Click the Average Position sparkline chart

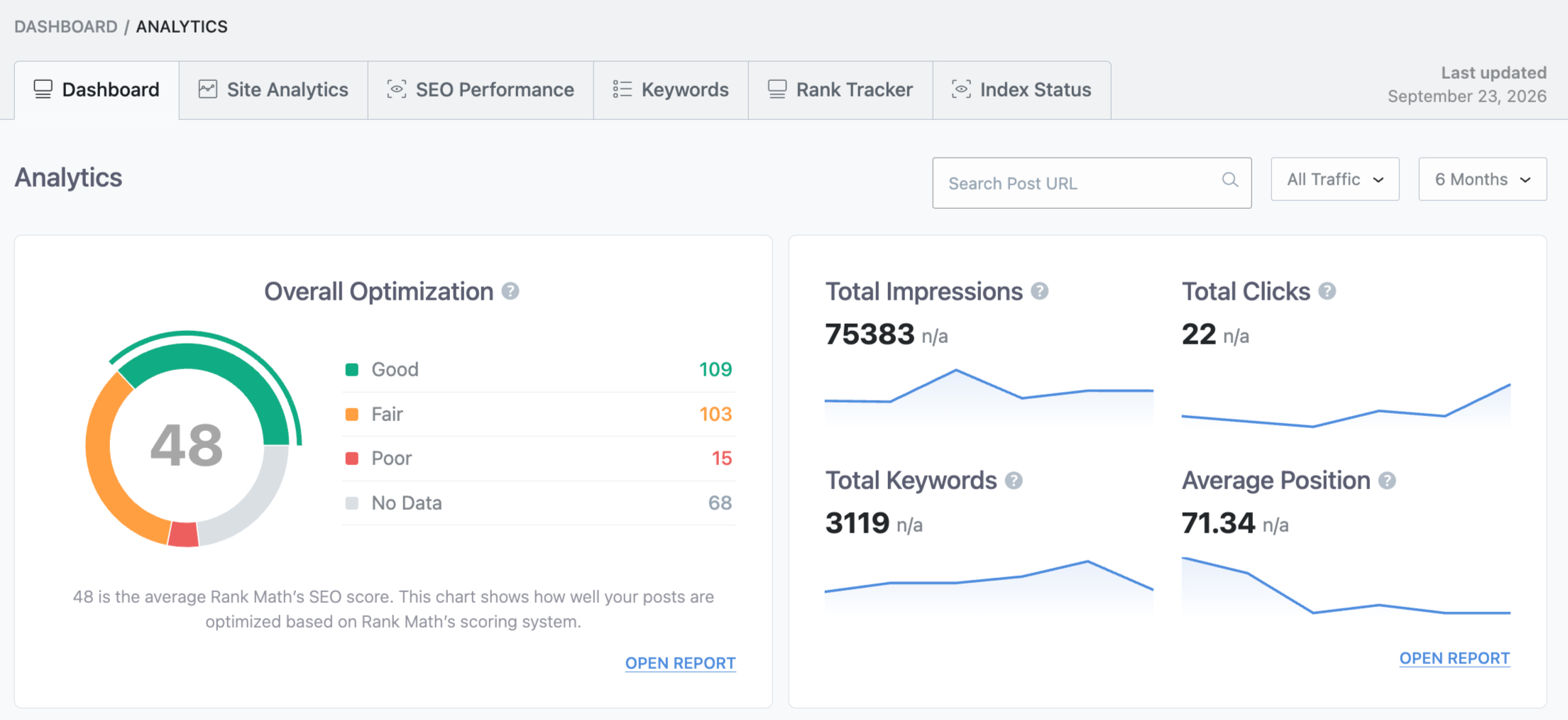1346,586
